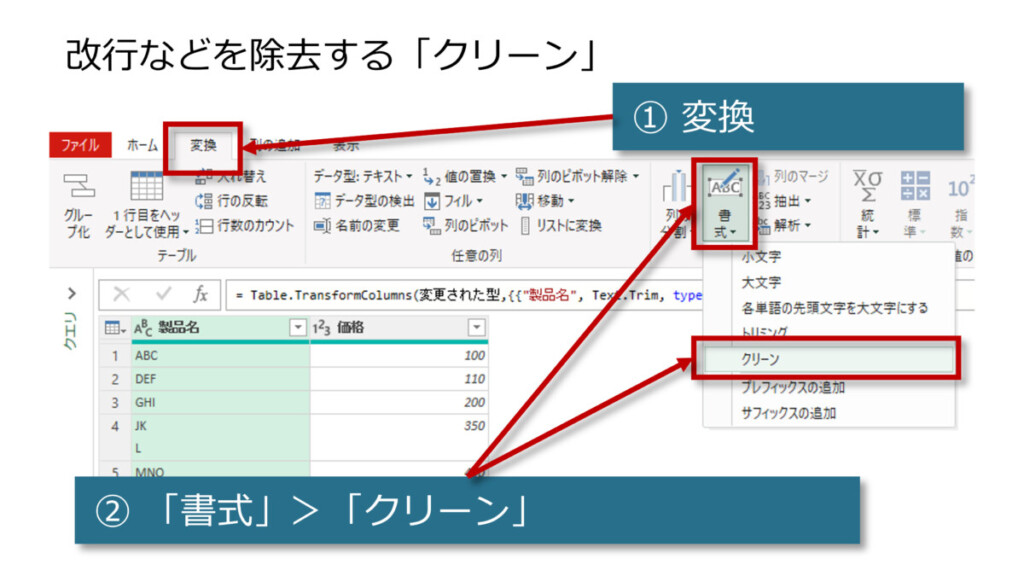
Task: Choose サフィックスの追加 (Add Suffix) option
Action: click(x=788, y=412)
